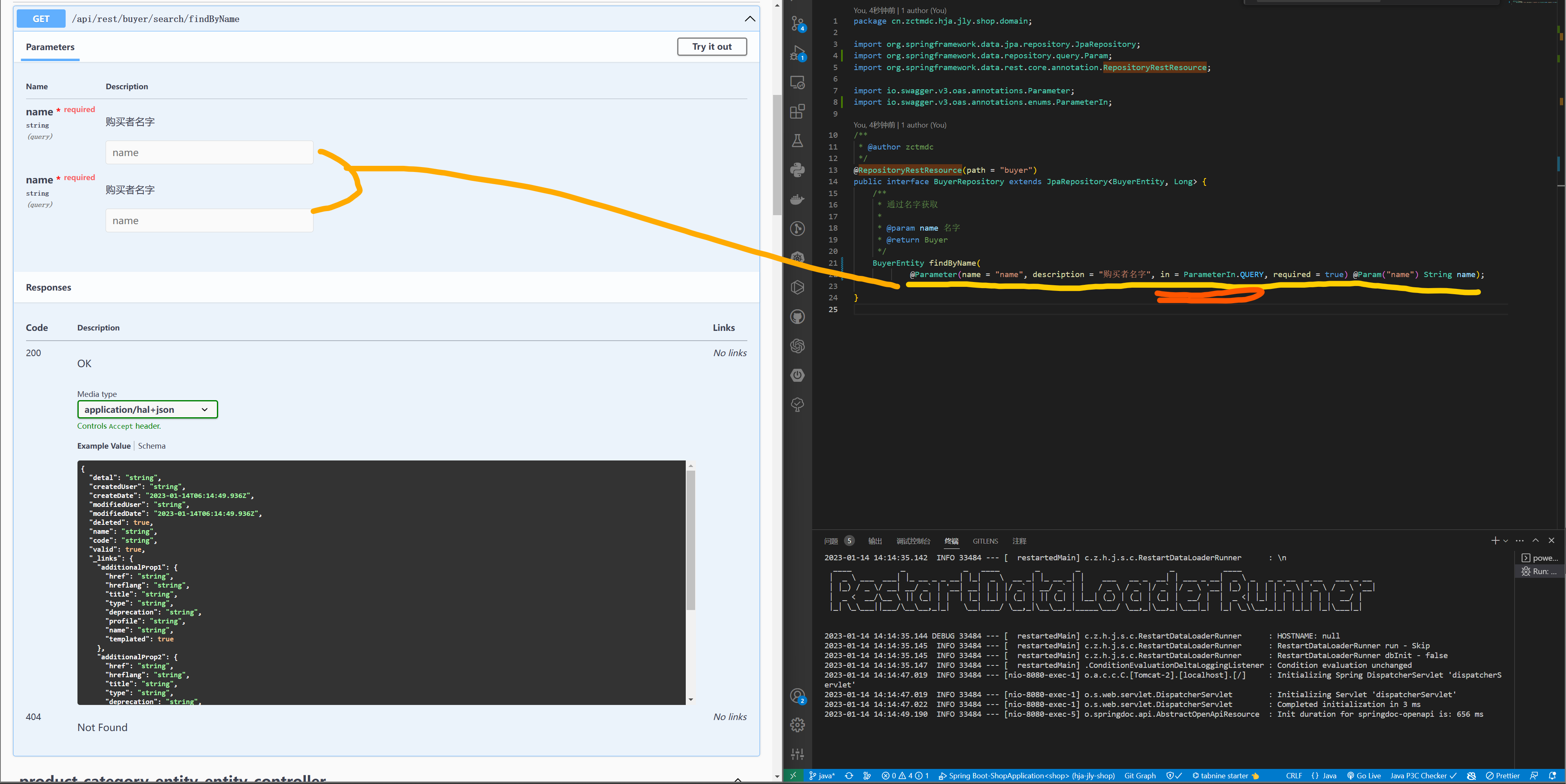The height and width of the screenshot is (784, 1566).
Task: Open the Extensions view
Action: pos(797,111)
